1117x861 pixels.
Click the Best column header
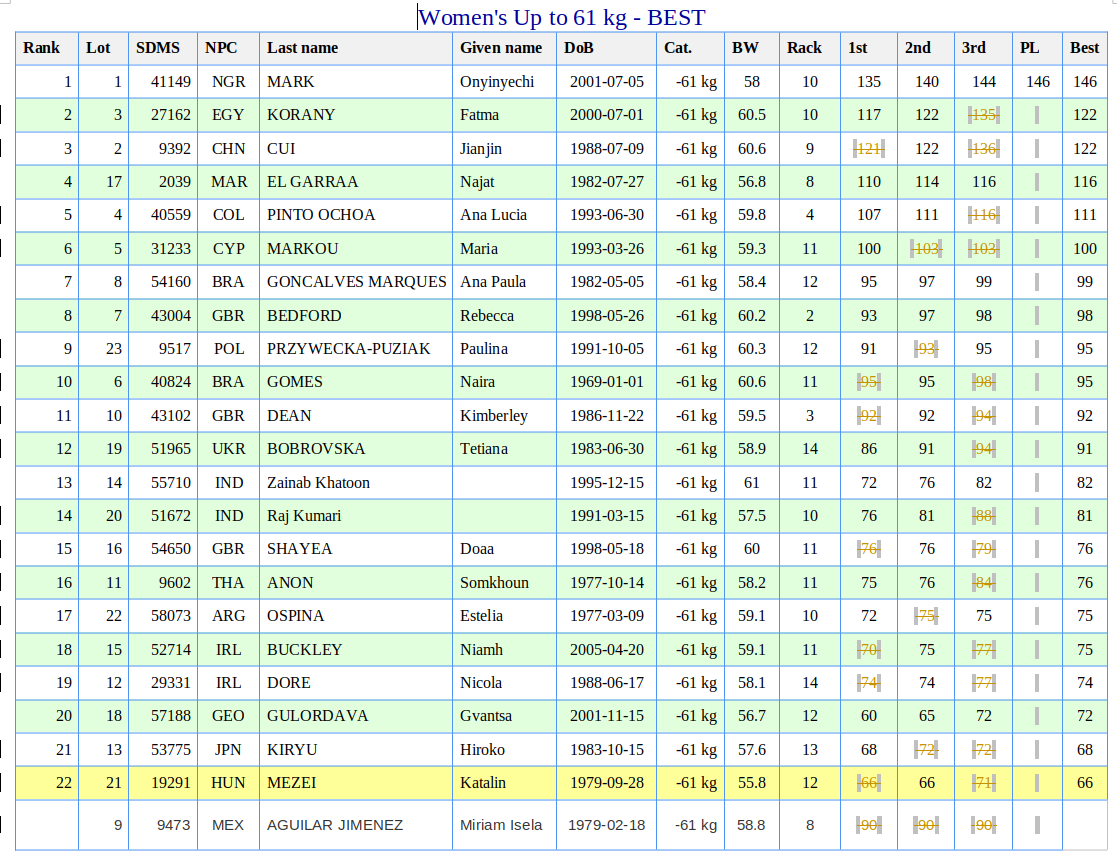[1084, 48]
